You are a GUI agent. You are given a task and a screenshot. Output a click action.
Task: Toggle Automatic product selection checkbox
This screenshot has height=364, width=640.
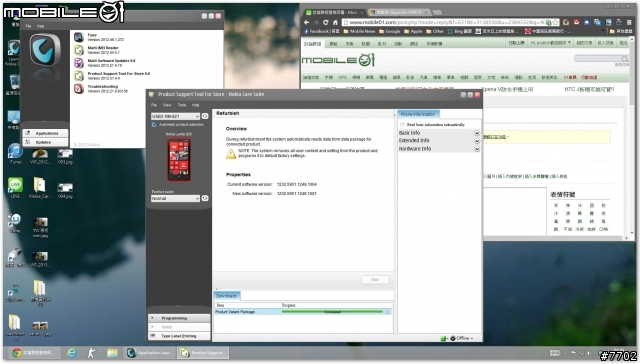click(154, 124)
